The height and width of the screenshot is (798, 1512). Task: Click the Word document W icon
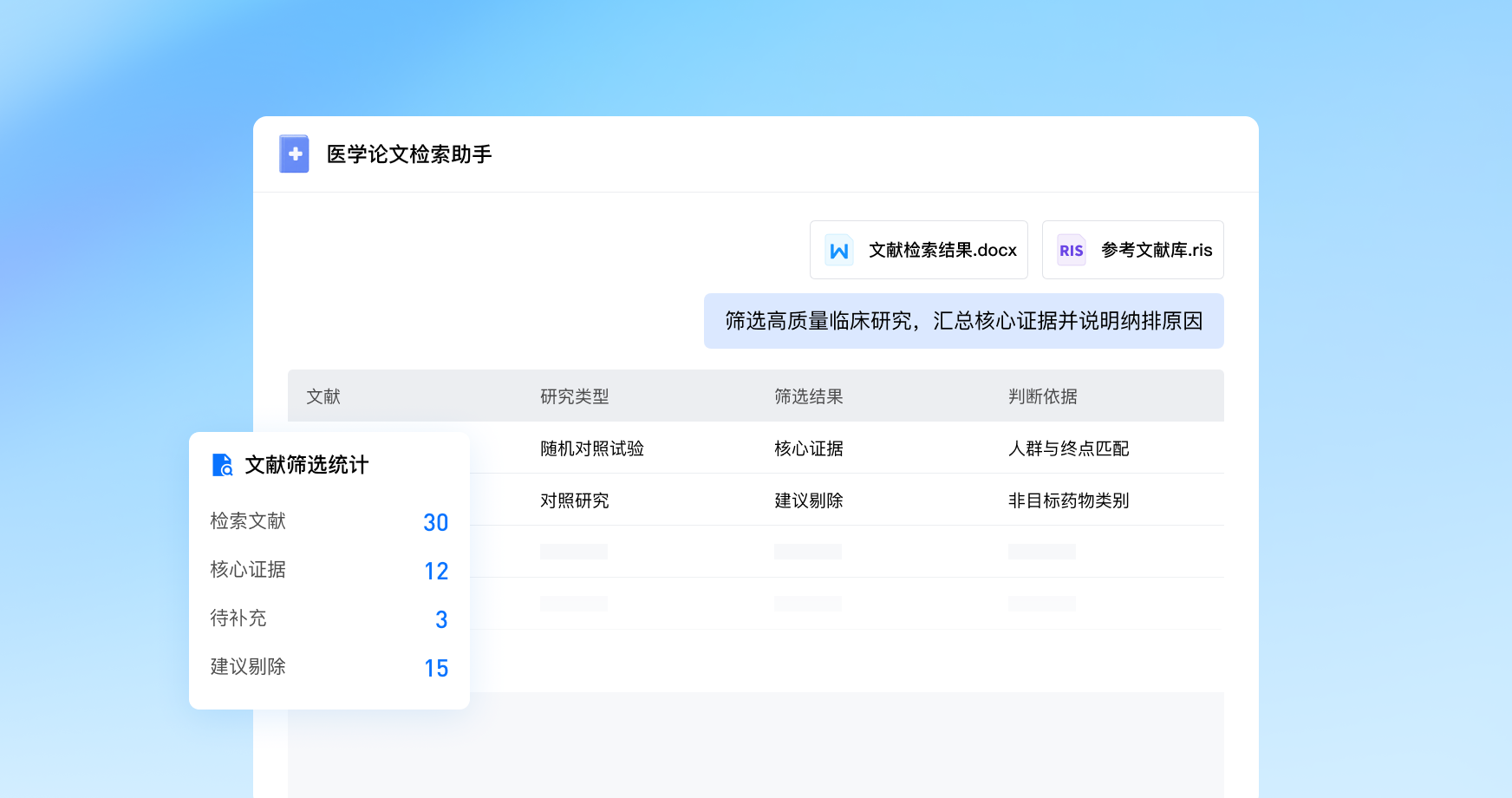click(x=839, y=250)
